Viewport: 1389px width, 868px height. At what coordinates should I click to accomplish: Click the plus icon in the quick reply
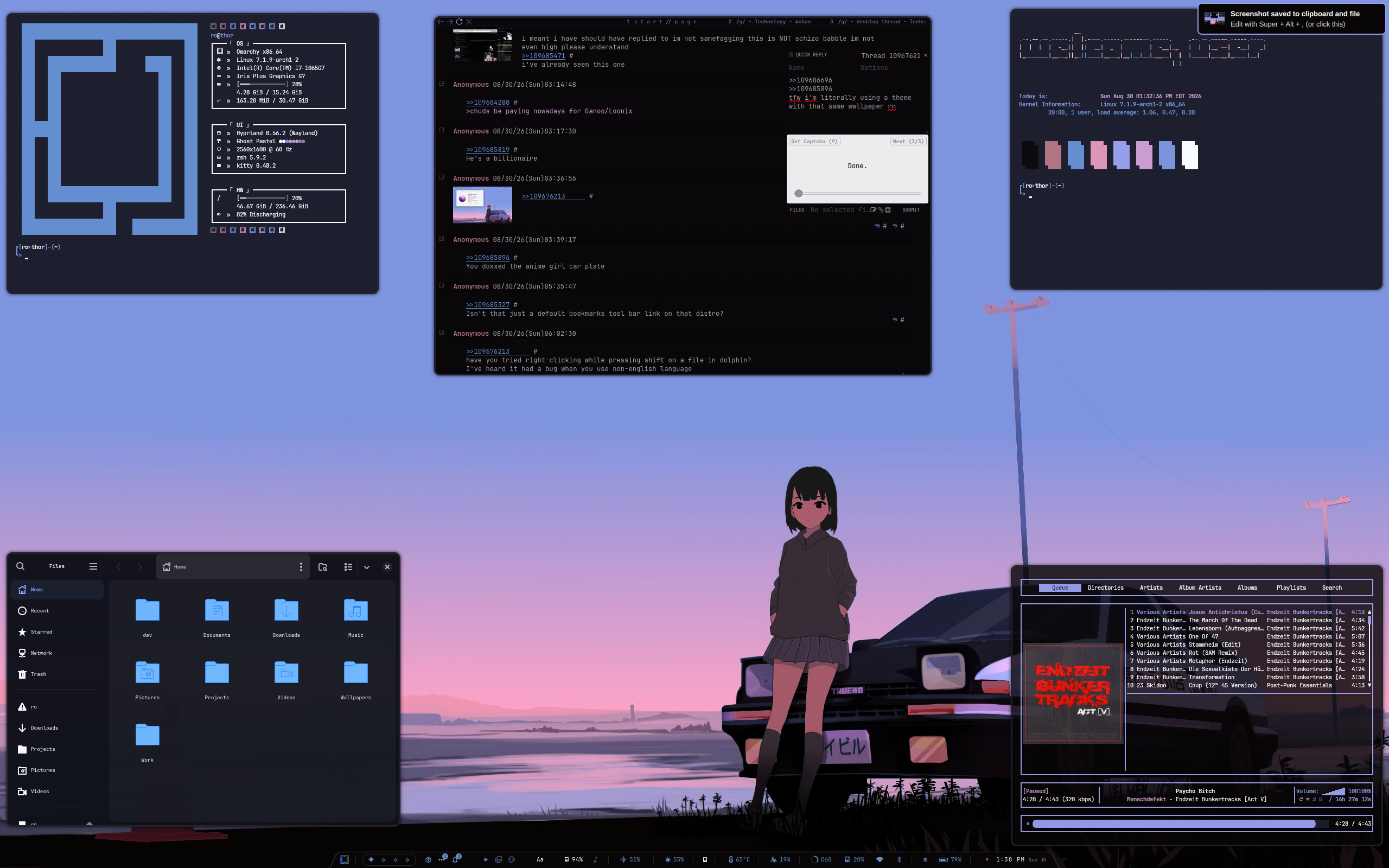pyautogui.click(x=888, y=210)
